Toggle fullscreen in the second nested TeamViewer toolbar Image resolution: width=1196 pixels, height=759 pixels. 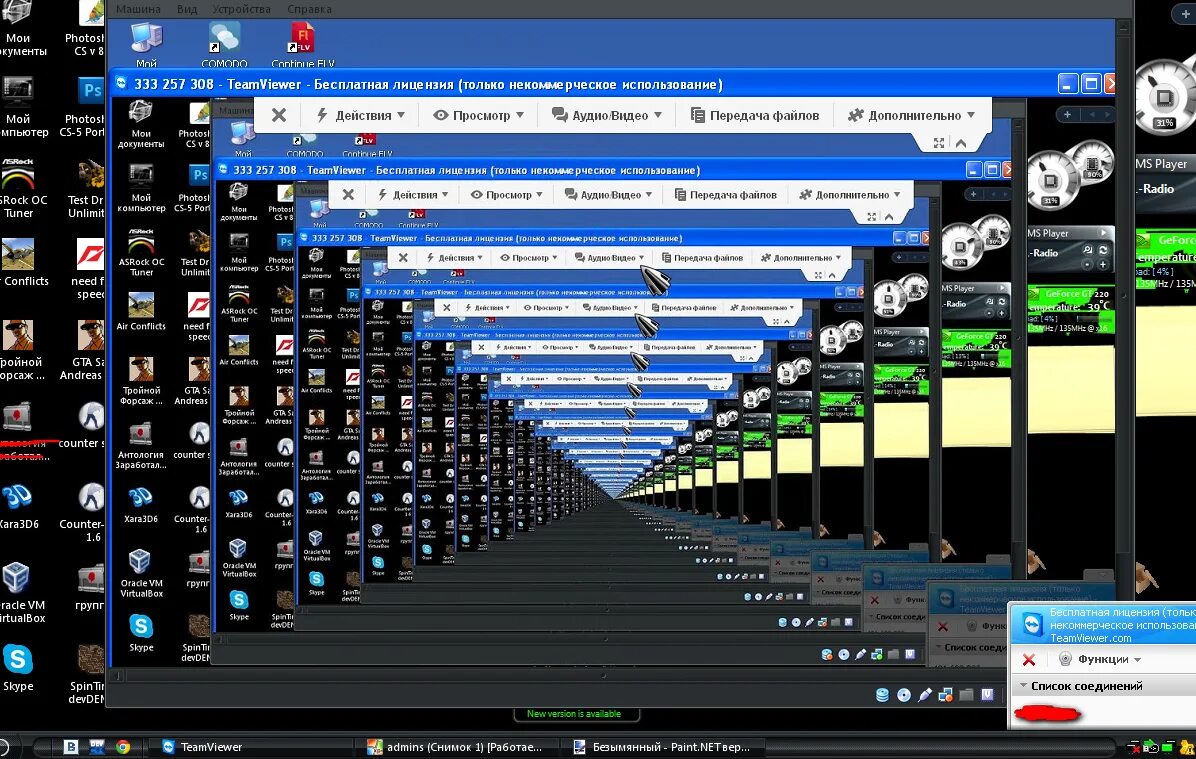click(871, 217)
